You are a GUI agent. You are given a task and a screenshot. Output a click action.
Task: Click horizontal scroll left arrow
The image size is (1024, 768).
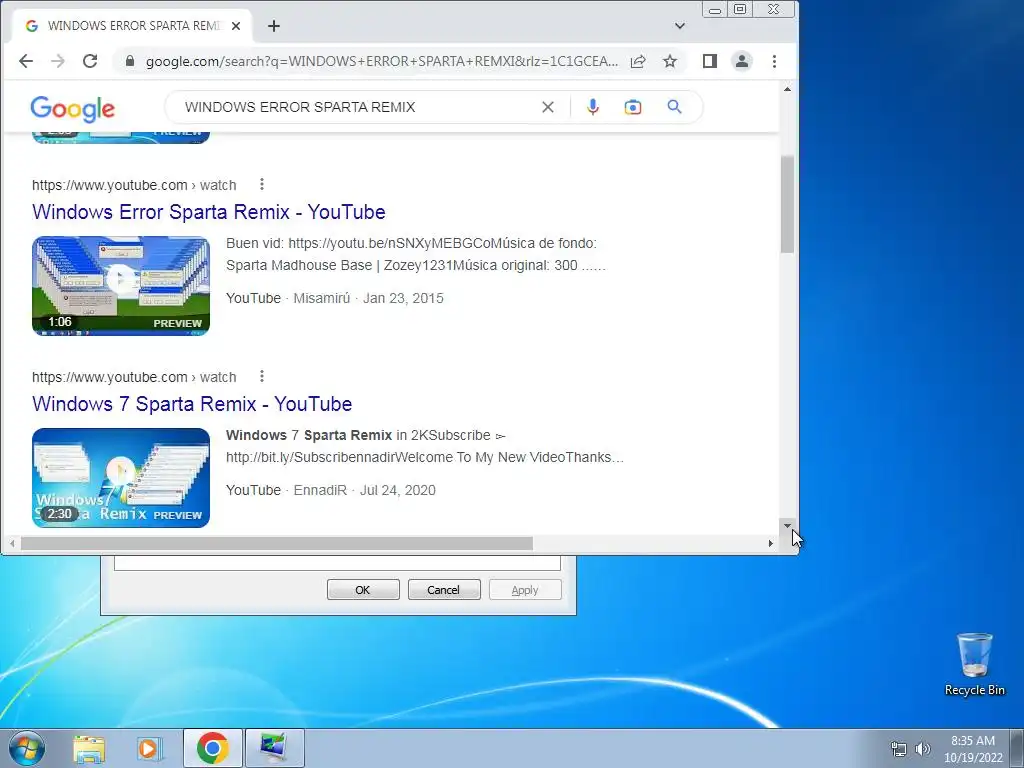12,543
